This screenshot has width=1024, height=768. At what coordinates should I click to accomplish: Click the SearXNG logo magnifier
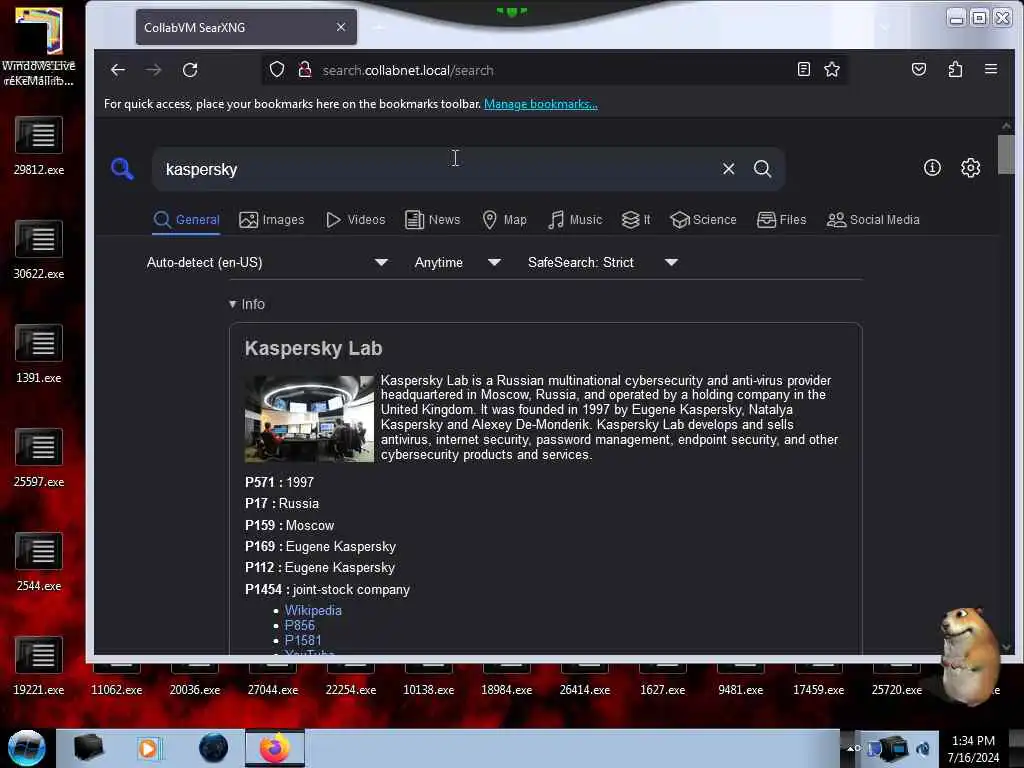coord(122,168)
